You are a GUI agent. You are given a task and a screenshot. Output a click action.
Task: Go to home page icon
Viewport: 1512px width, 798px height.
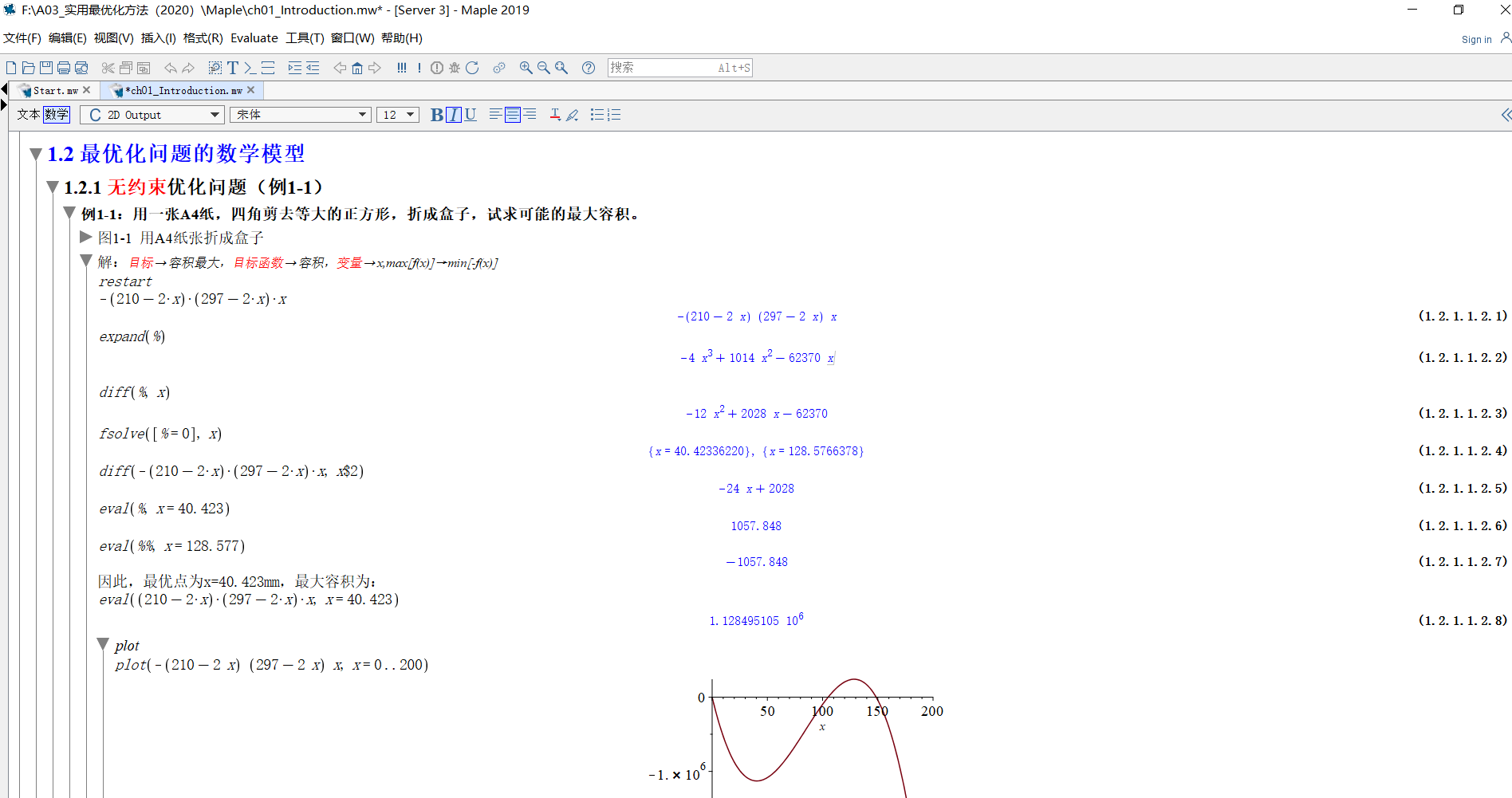(x=357, y=68)
